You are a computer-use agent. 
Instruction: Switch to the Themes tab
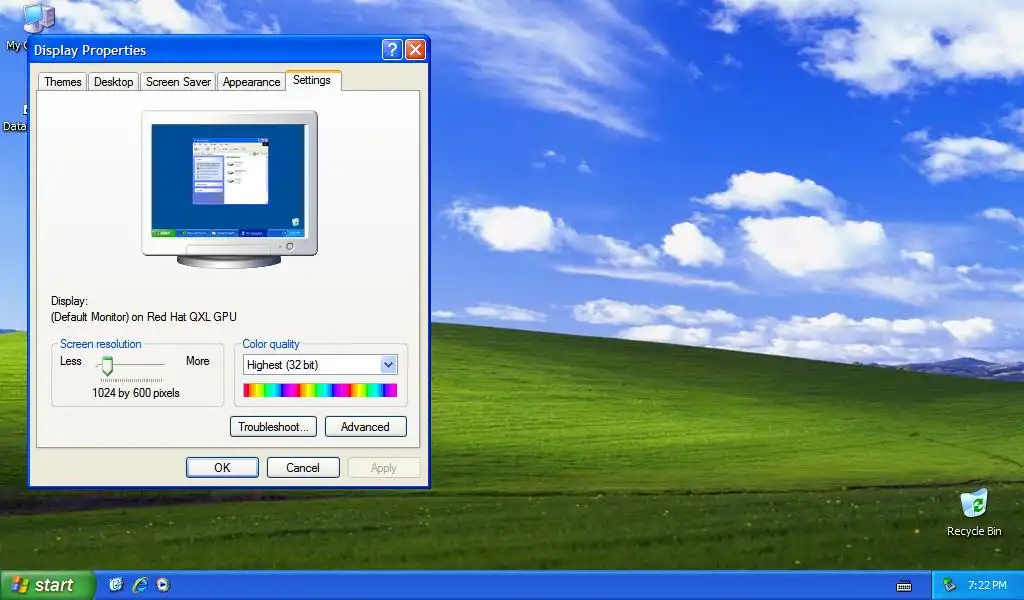tap(63, 82)
